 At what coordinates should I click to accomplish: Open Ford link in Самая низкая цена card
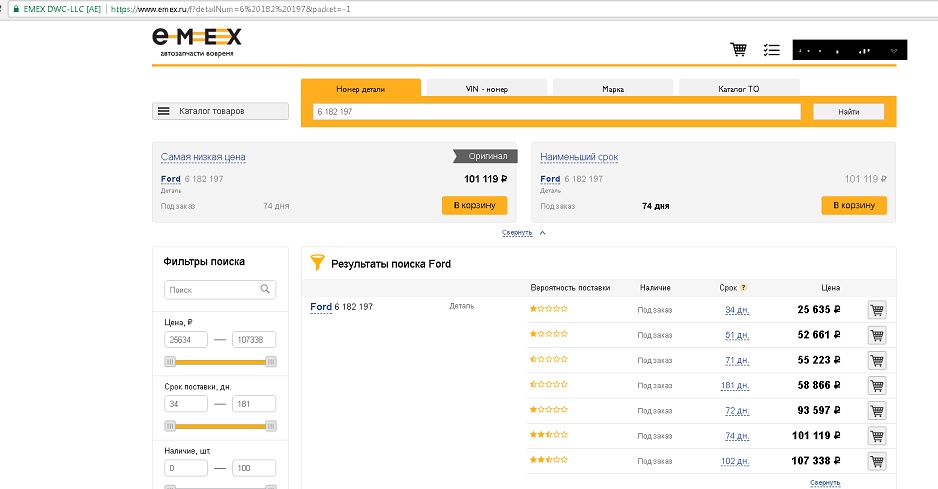(170, 179)
